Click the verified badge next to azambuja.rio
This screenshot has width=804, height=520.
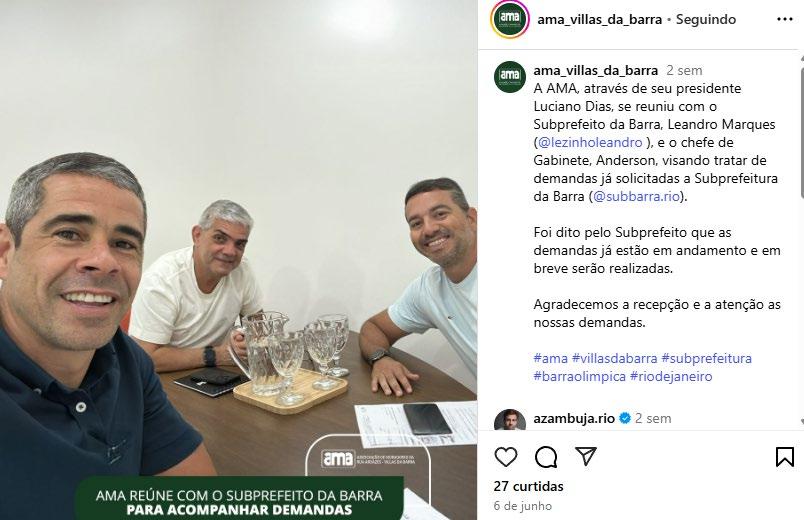point(625,418)
